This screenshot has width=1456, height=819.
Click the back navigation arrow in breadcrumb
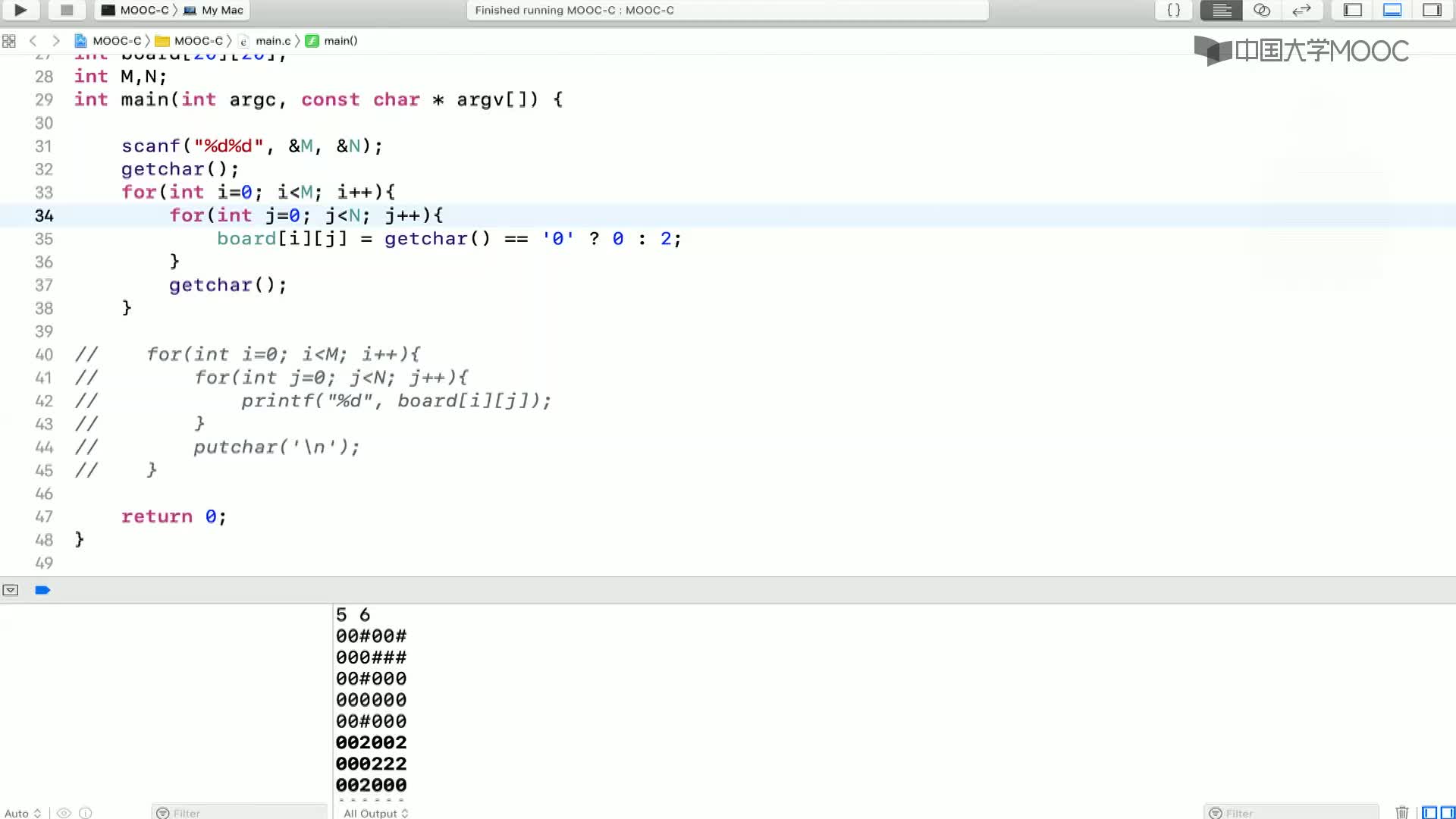point(33,40)
